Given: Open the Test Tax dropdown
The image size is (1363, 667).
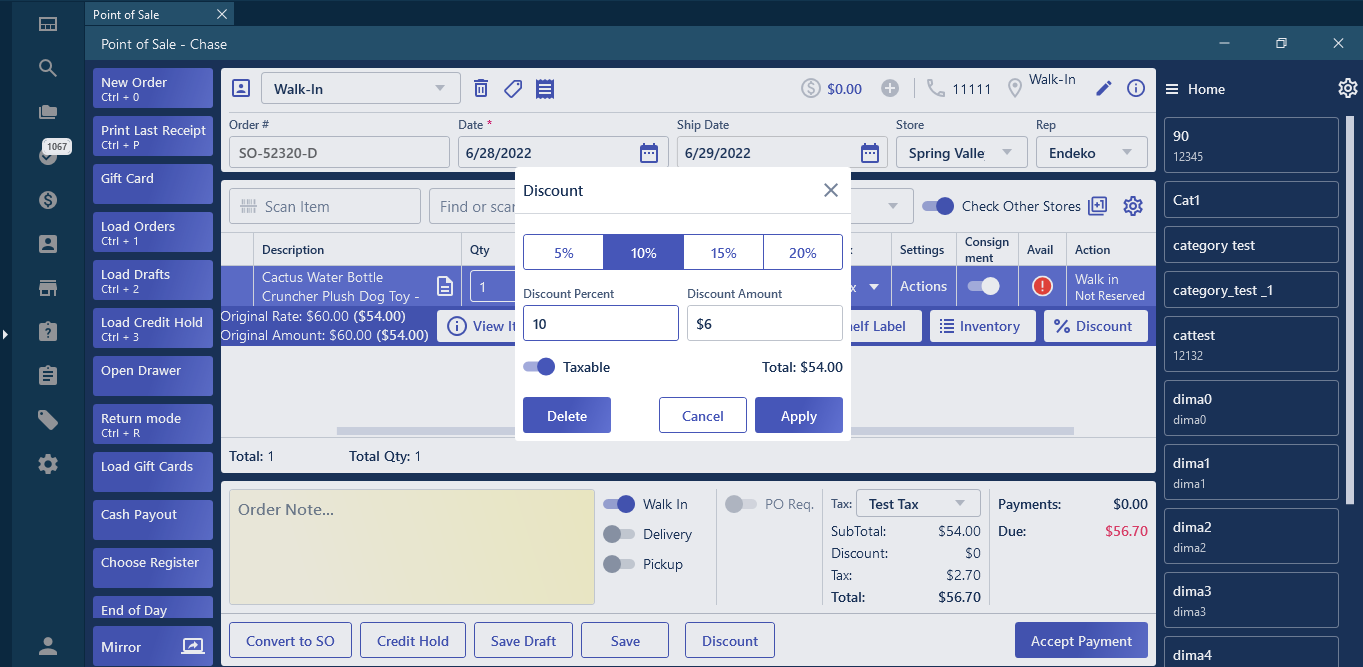Looking at the screenshot, I should click(918, 504).
